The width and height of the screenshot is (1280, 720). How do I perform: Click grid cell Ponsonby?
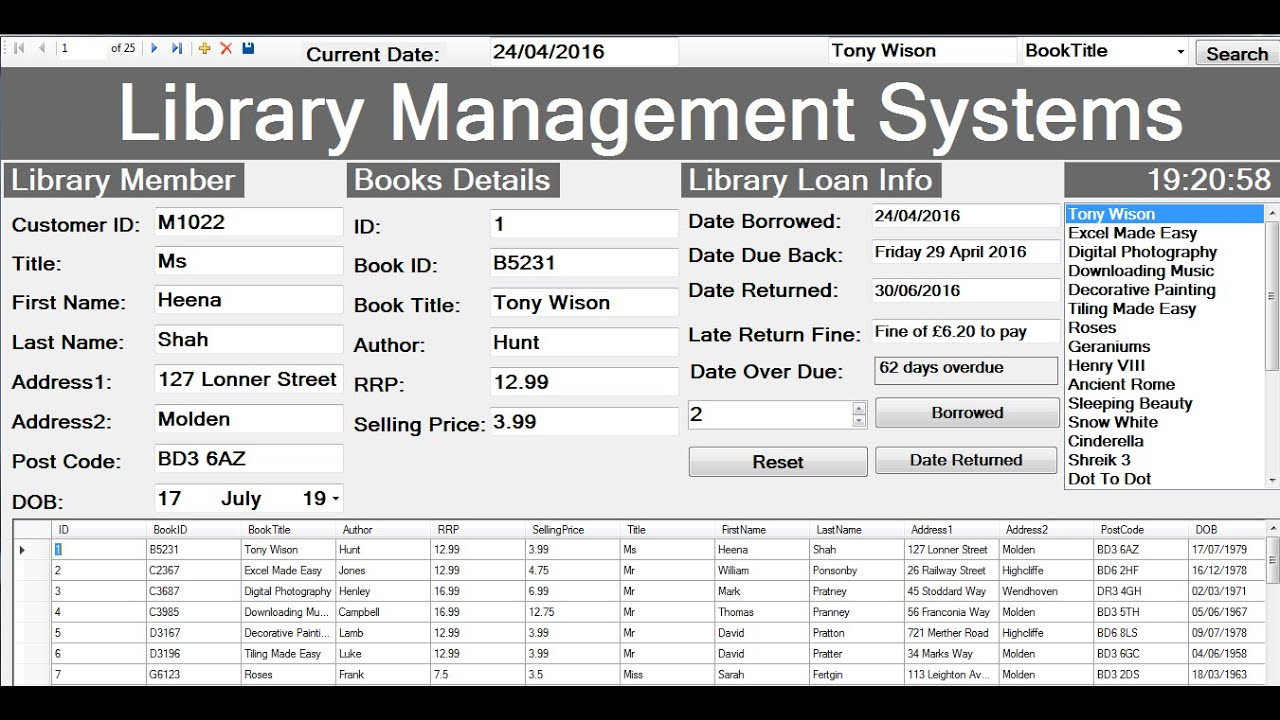[857, 570]
